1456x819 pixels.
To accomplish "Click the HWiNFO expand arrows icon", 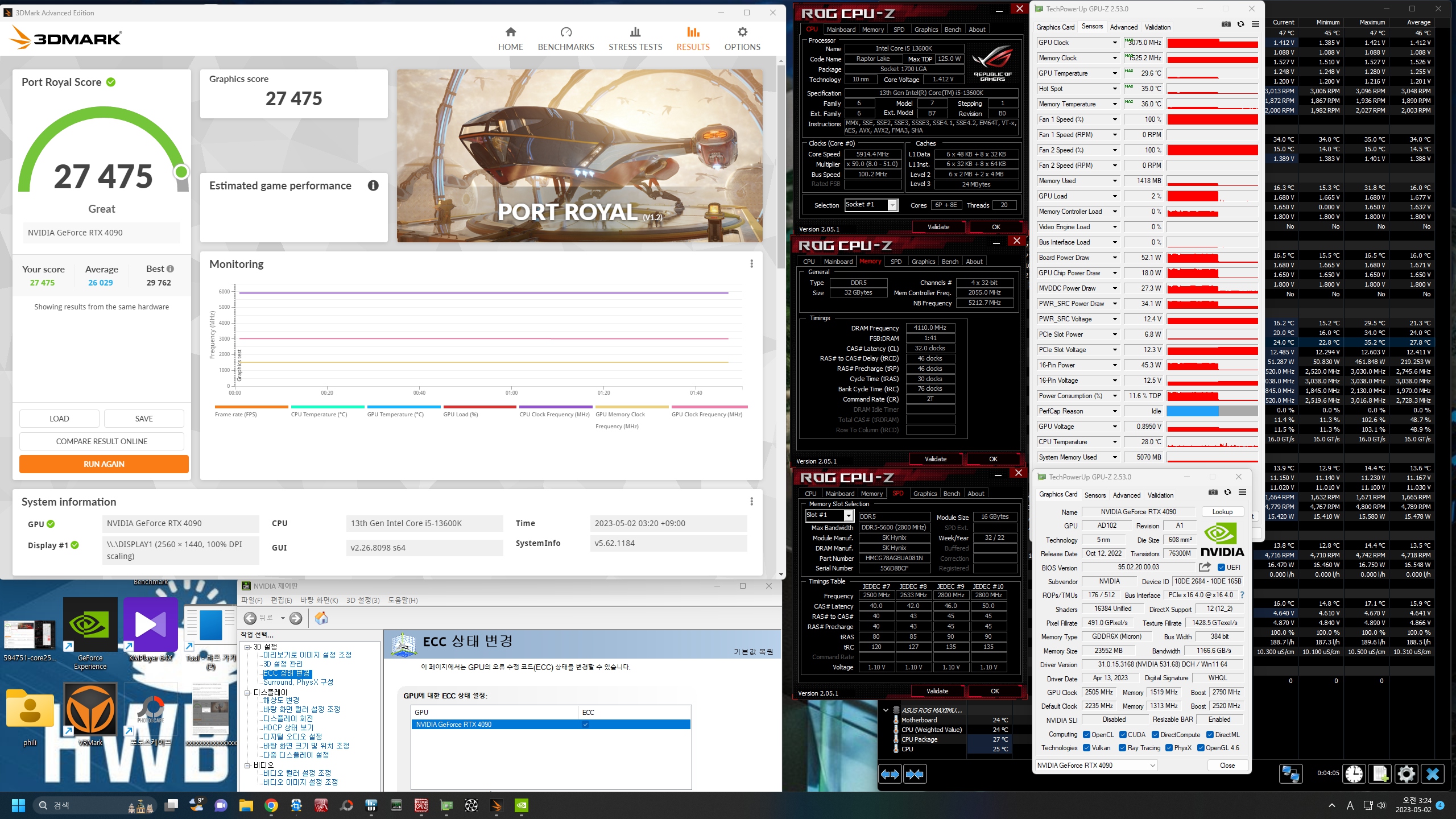I will pos(890,774).
